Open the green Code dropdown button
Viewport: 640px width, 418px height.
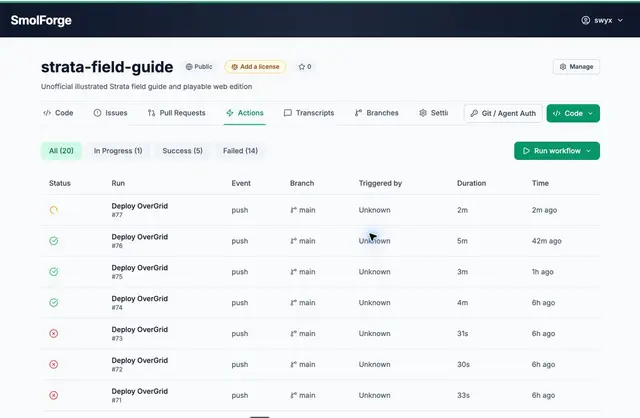pos(573,113)
